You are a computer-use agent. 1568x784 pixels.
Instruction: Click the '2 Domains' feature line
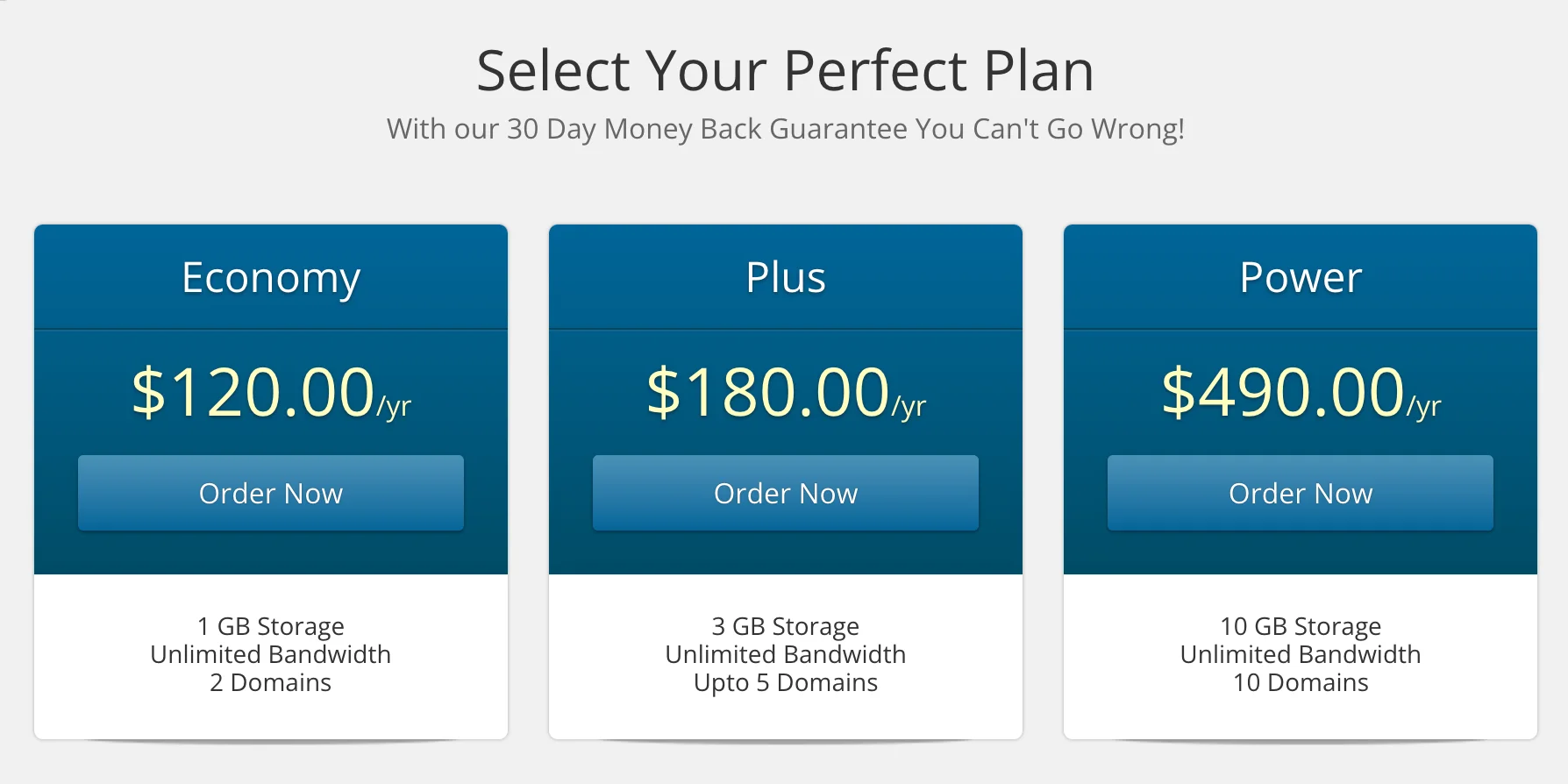point(271,682)
